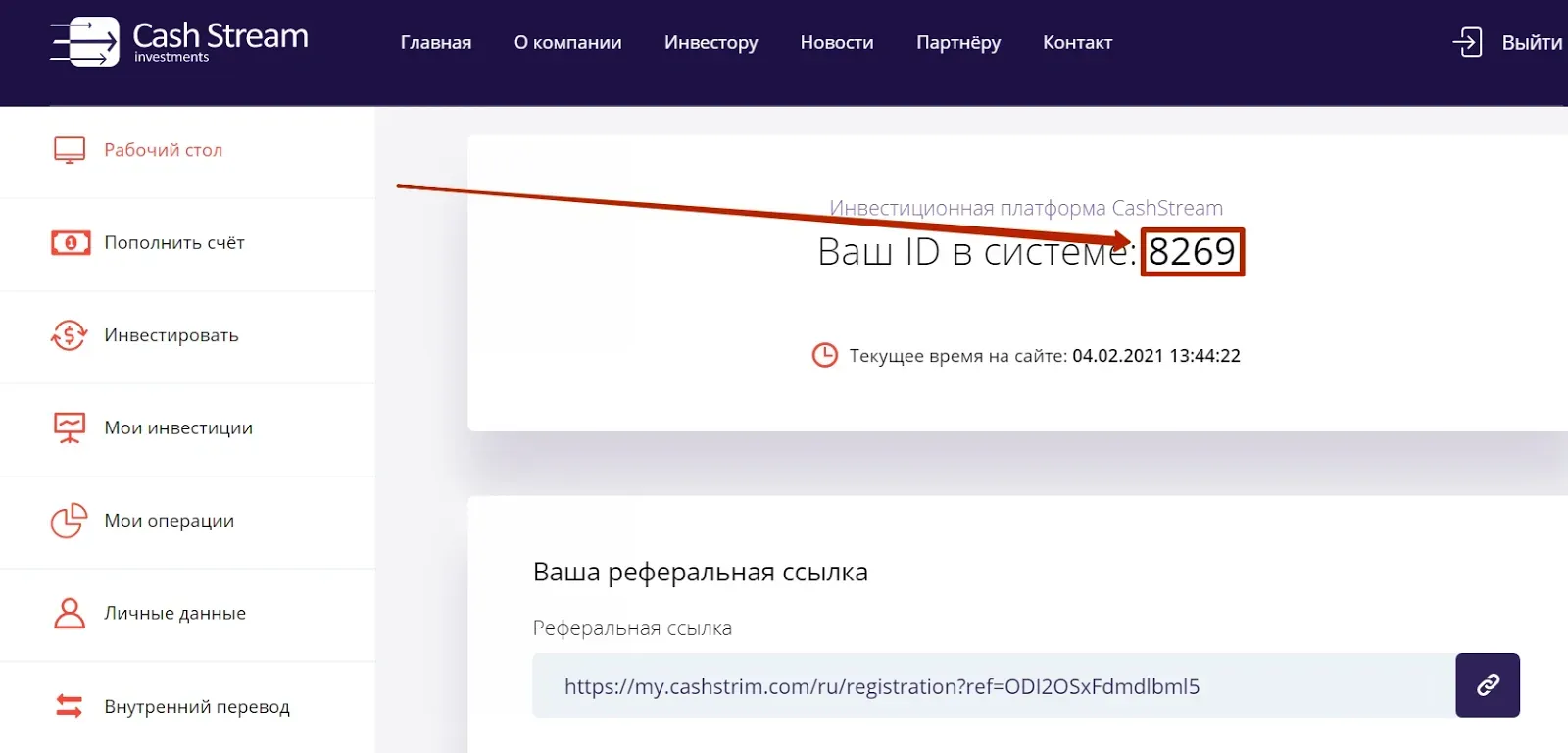This screenshot has height=753, width=1568.
Task: Click the Ваш ID в системе label
Action: [x=976, y=252]
